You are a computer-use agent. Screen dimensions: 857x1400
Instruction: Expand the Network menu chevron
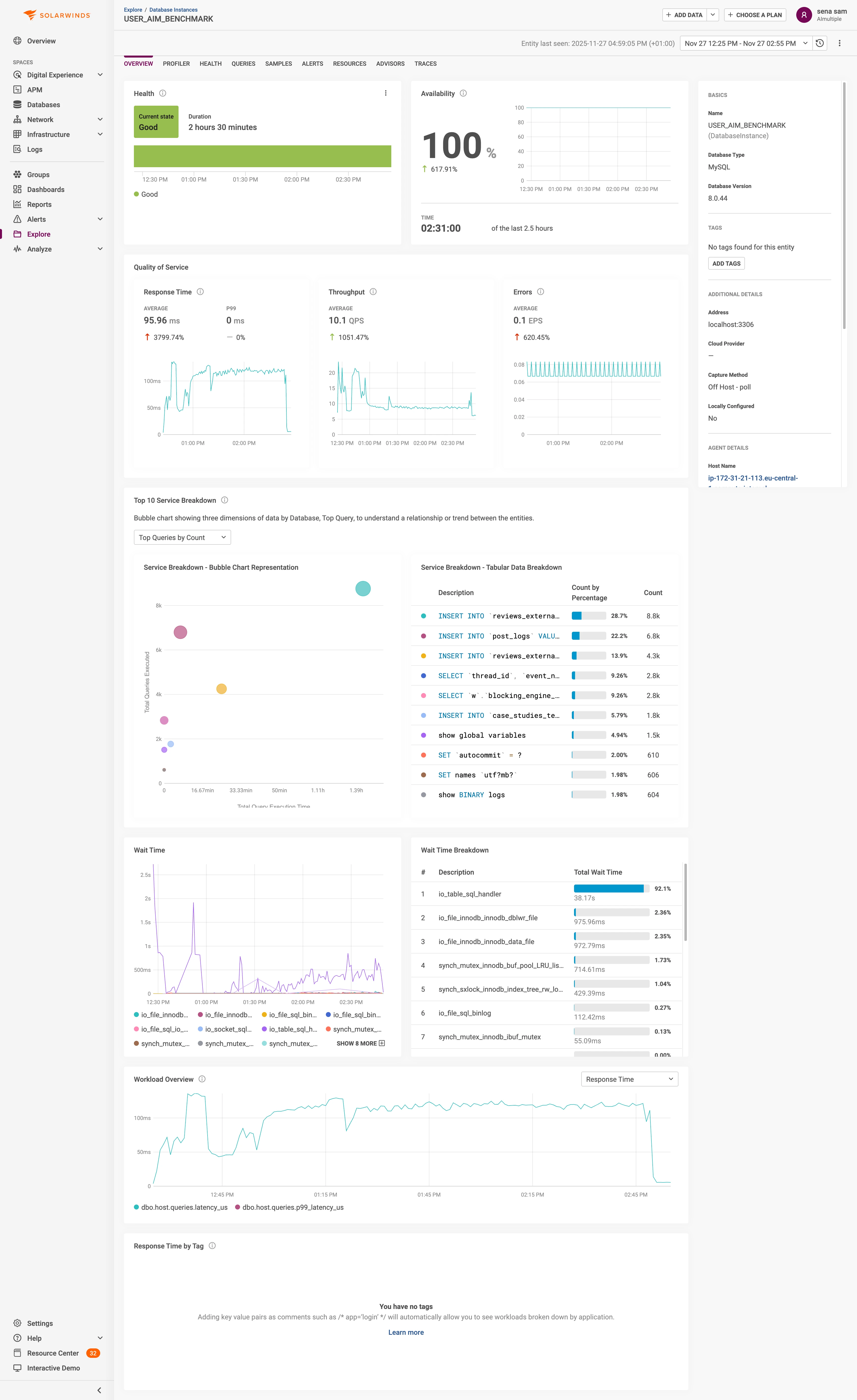pos(100,119)
